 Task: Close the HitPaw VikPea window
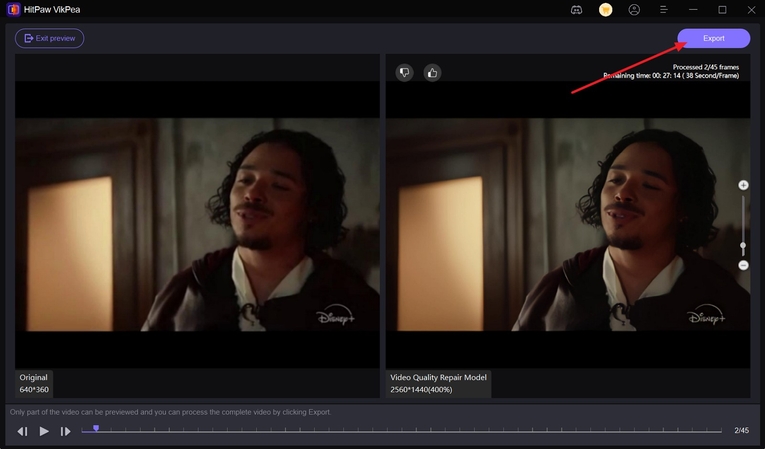751,10
